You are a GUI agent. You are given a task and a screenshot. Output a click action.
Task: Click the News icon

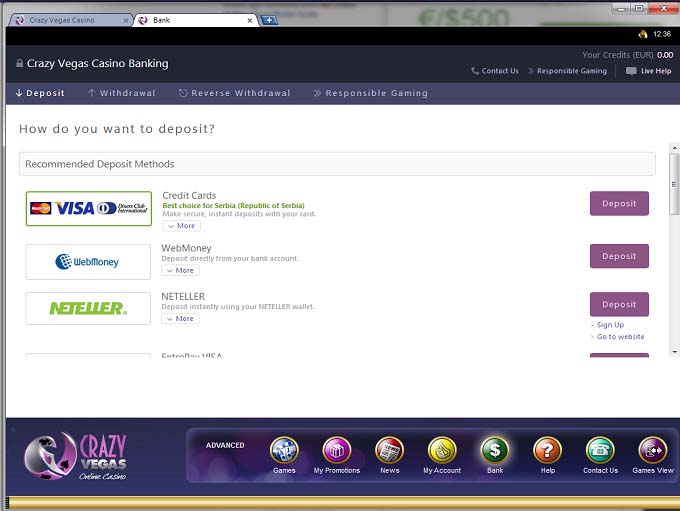tap(389, 451)
